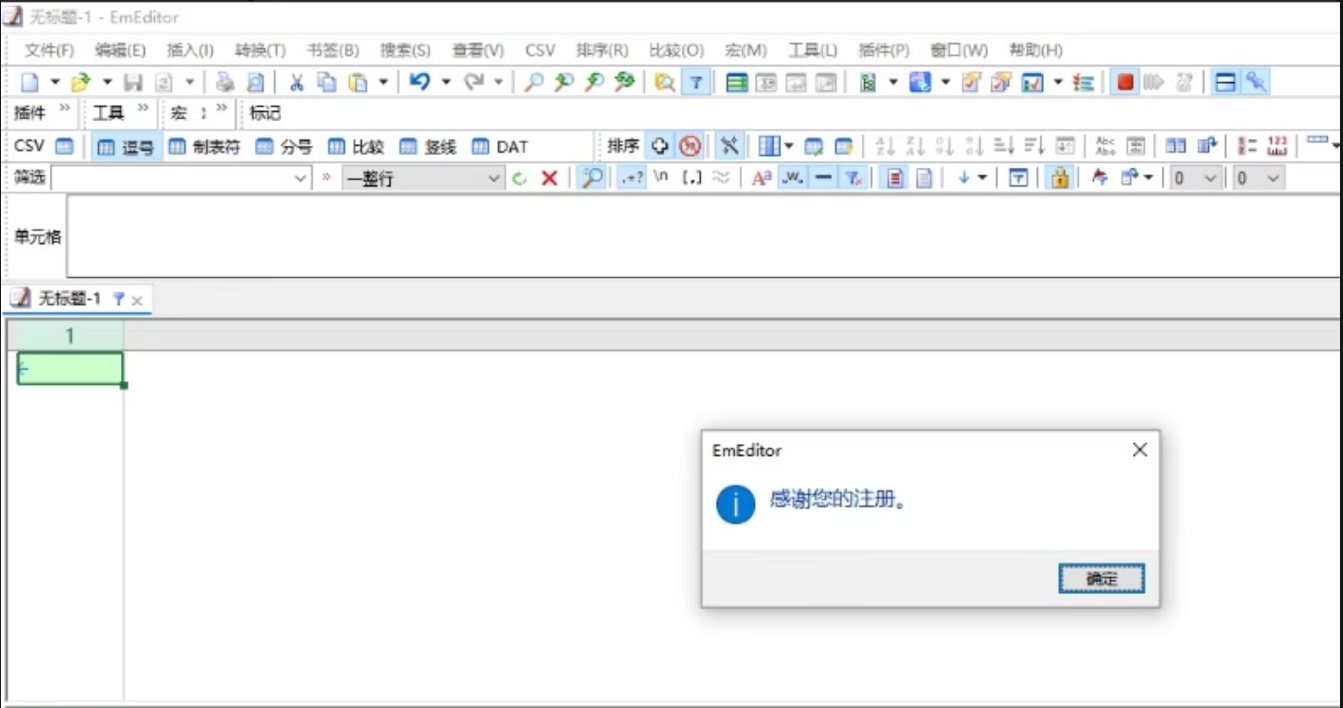Click the Undo arrow icon
The image size is (1343, 708).
(x=420, y=82)
